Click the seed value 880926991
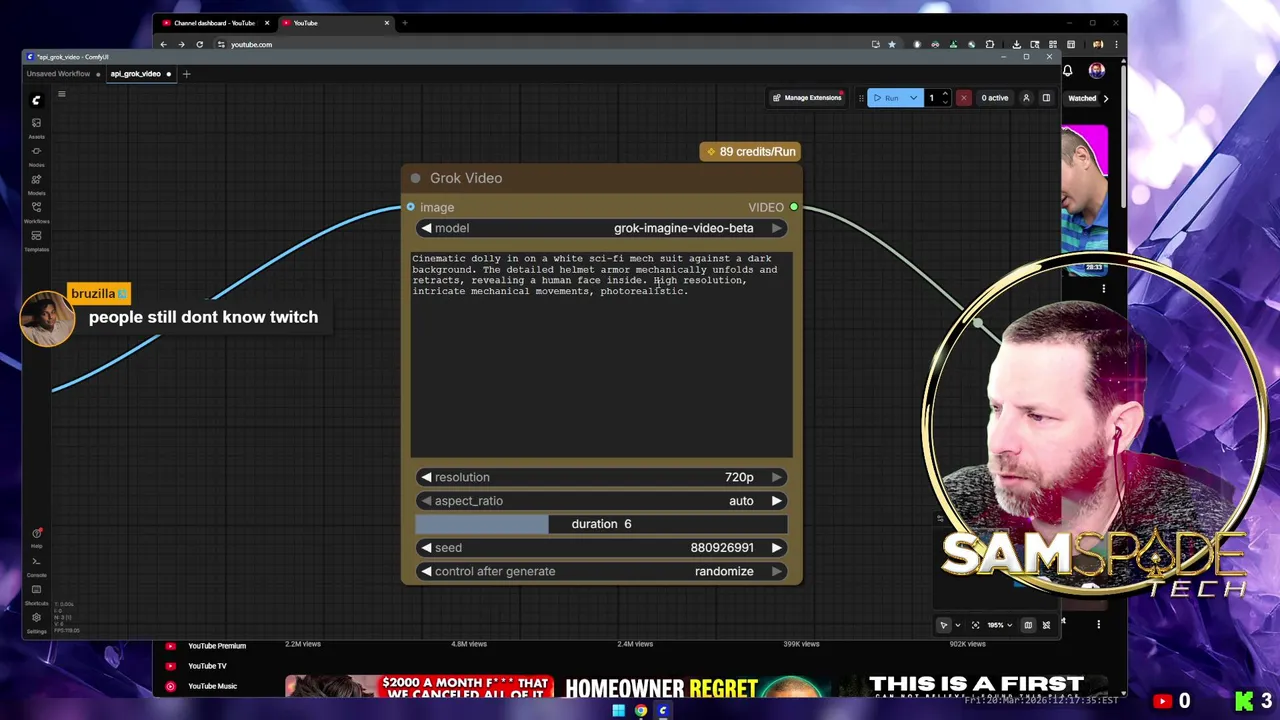Viewport: 1280px width, 720px height. (722, 548)
